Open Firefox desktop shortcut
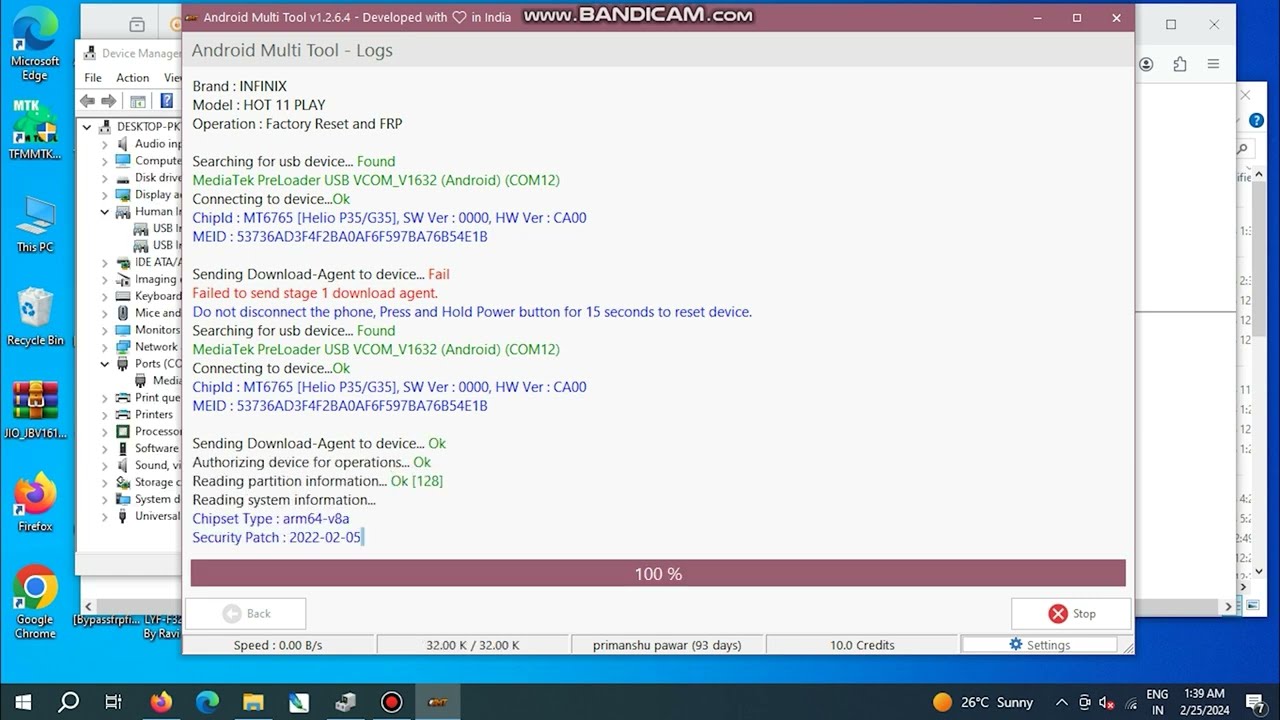The image size is (1280, 720). [35, 503]
